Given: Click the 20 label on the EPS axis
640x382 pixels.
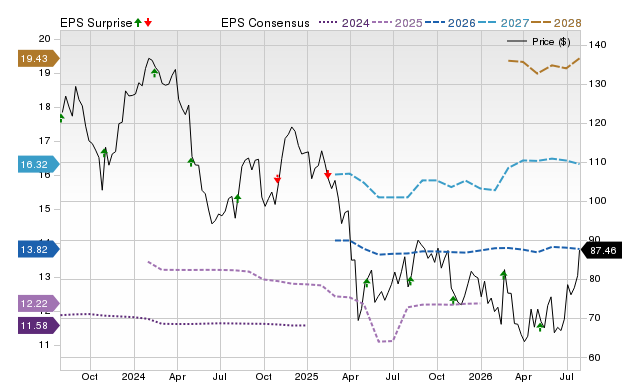Looking at the screenshot, I should tap(44, 39).
